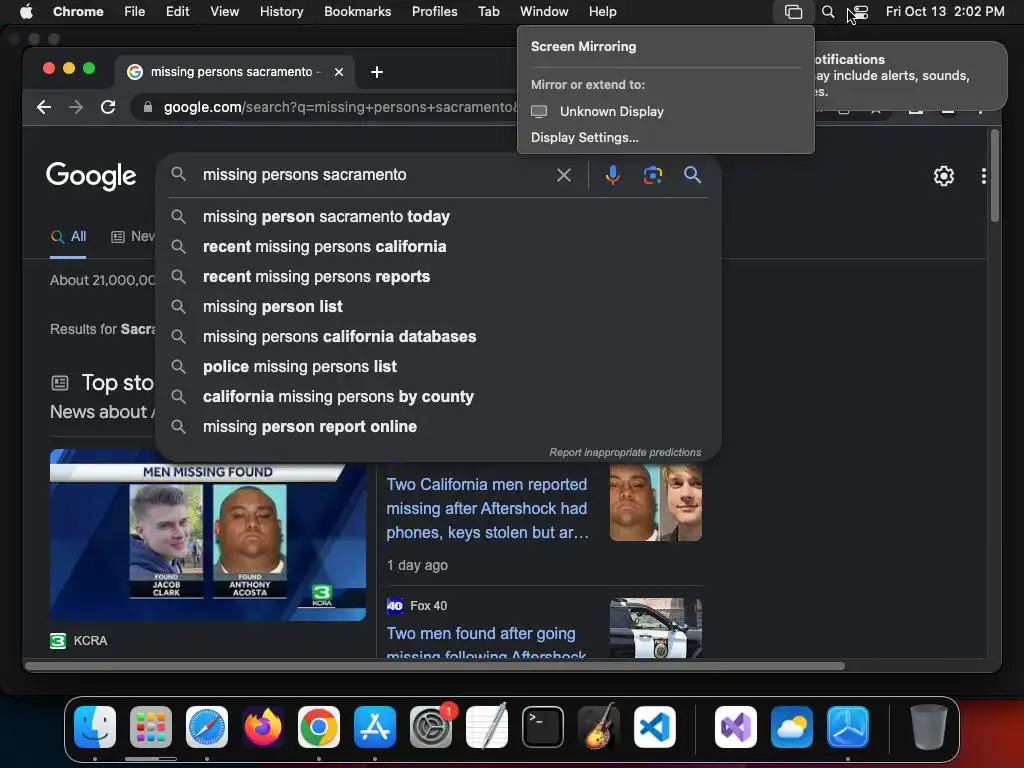Clear the Google search box text

coord(564,175)
